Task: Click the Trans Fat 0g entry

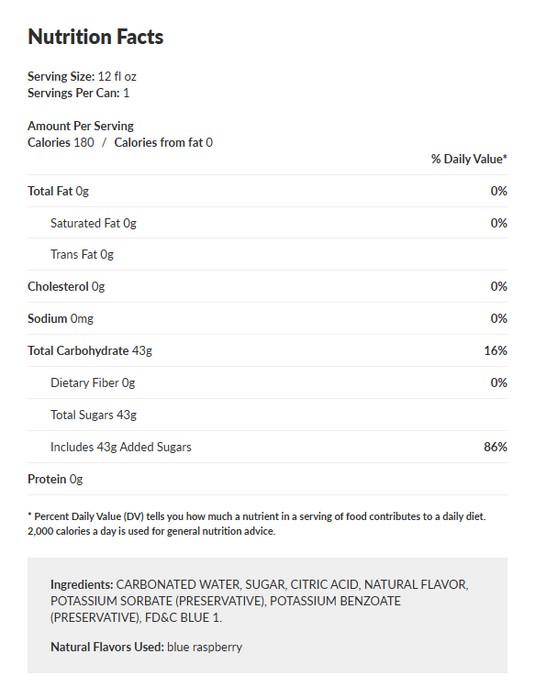Action: [82, 254]
